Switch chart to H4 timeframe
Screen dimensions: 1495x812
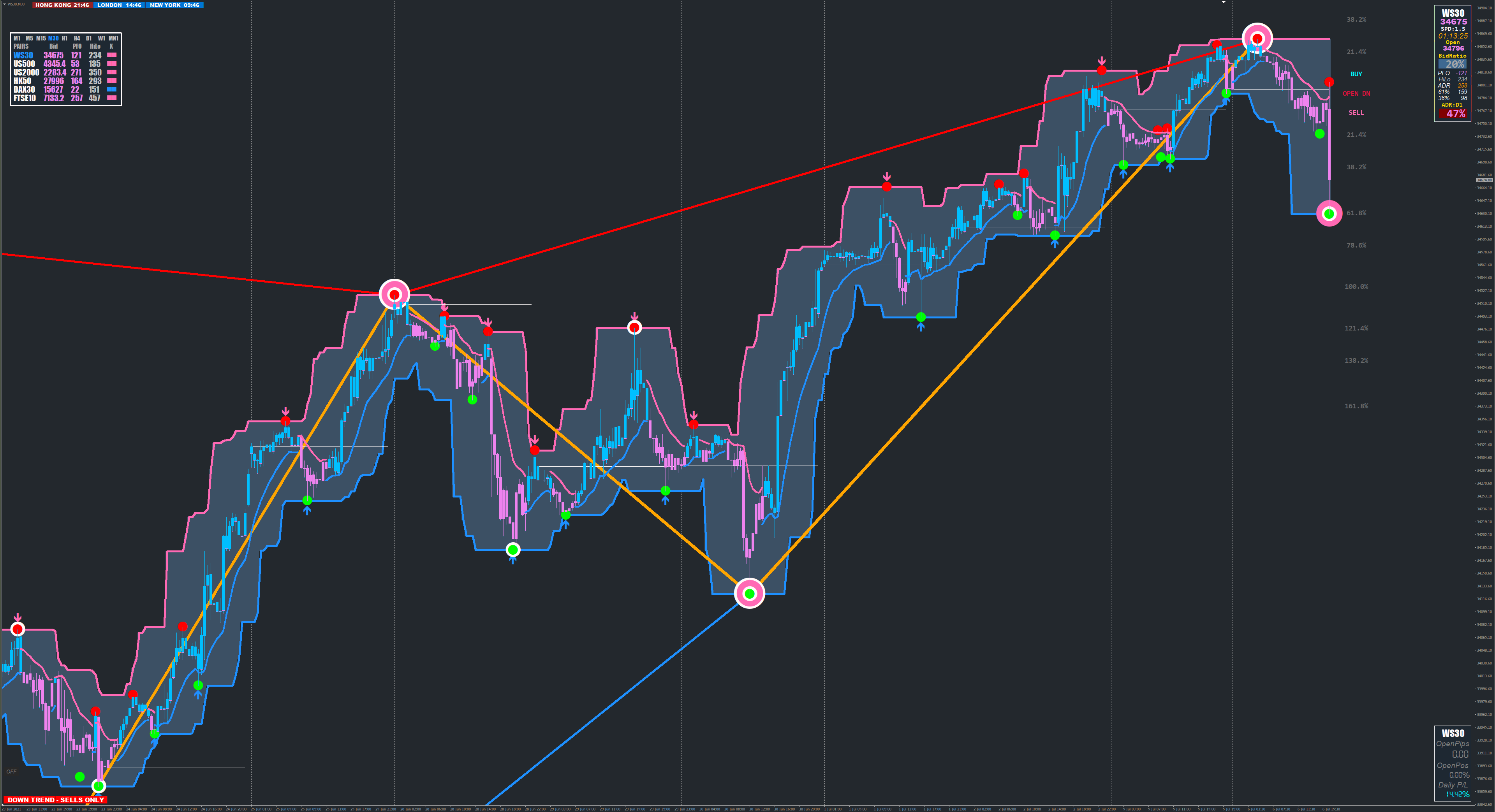77,38
